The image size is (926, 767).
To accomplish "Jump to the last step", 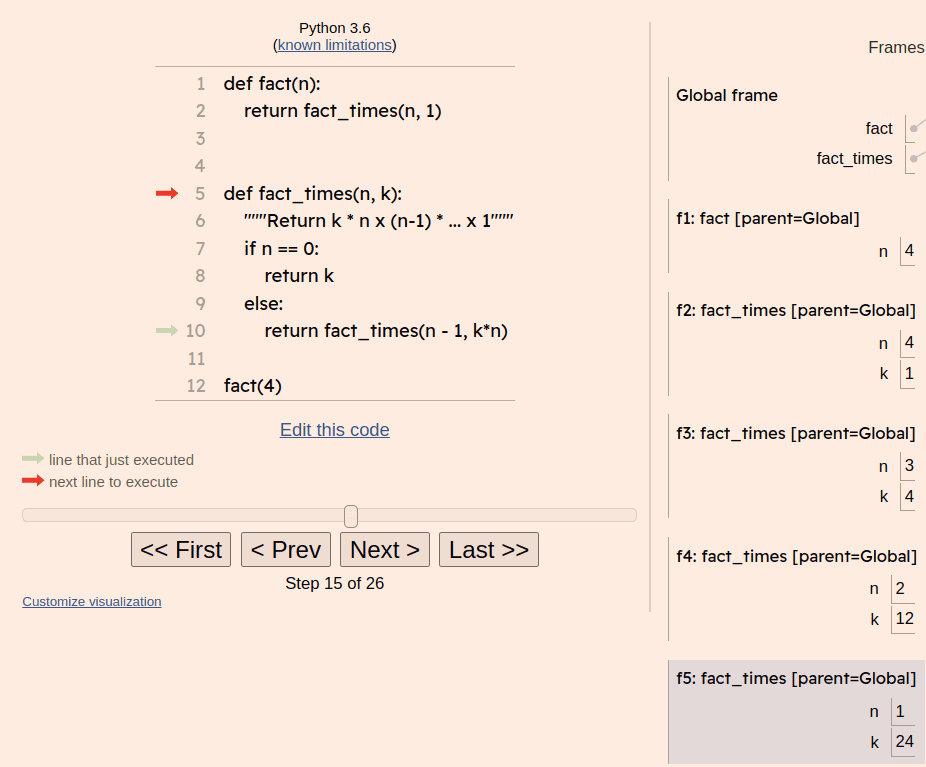I will 489,550.
